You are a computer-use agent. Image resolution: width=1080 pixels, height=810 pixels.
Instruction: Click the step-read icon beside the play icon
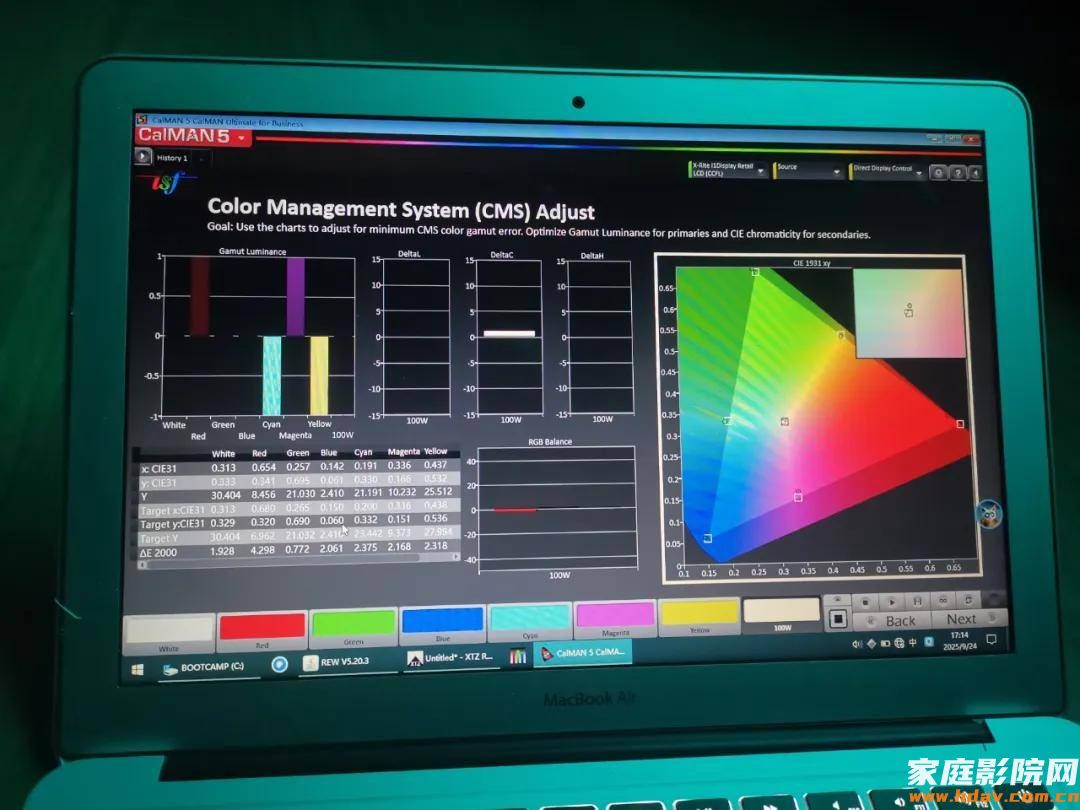coord(917,601)
